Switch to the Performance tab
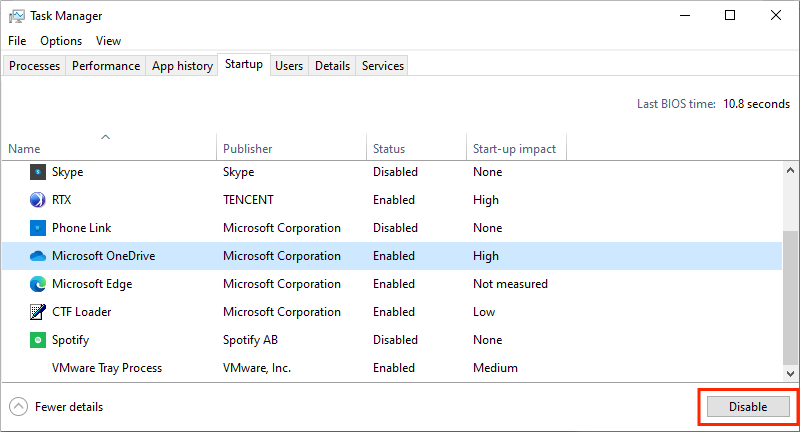The image size is (800, 432). click(x=106, y=66)
